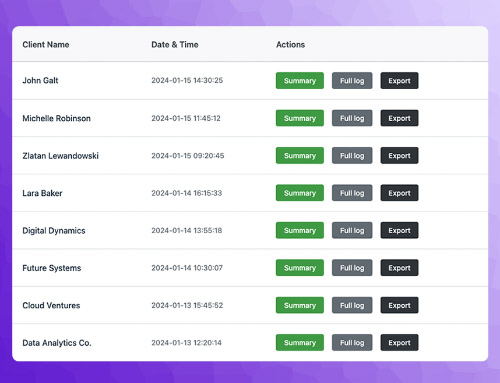
Task: Click timestamp 2024-01-14 13:55:18
Action: tap(186, 230)
